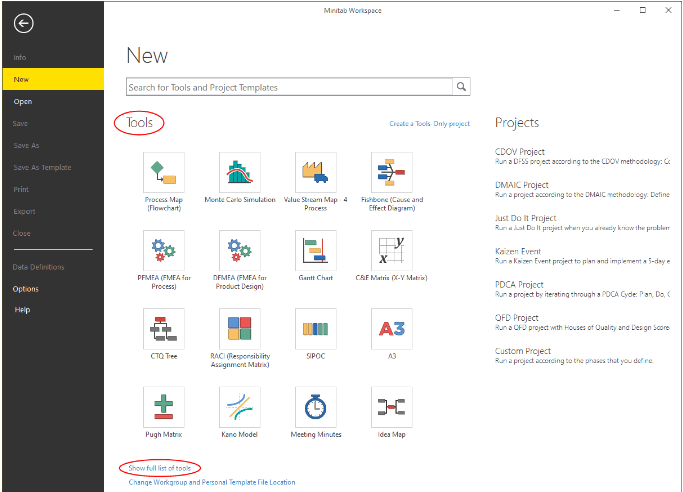The width and height of the screenshot is (683, 492).
Task: Choose the Gantt Chart tool icon
Action: 315,251
